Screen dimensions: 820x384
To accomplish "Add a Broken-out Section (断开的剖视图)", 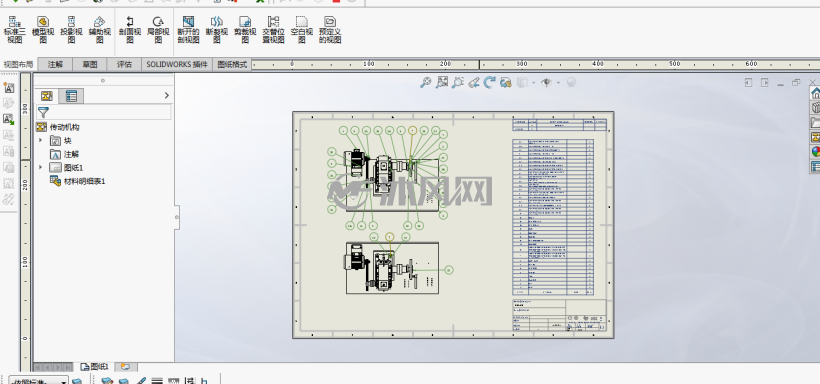I will [x=188, y=29].
